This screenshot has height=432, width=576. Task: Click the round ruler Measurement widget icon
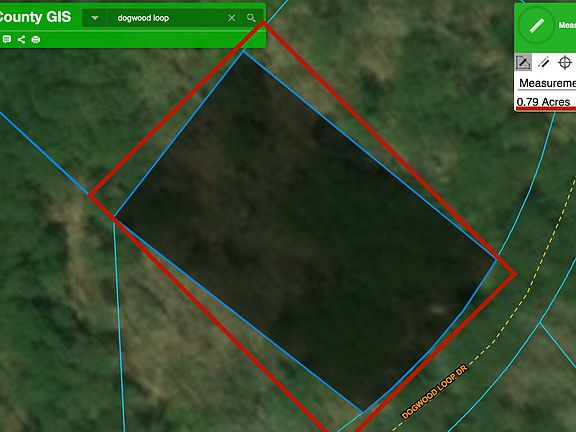(x=536, y=25)
